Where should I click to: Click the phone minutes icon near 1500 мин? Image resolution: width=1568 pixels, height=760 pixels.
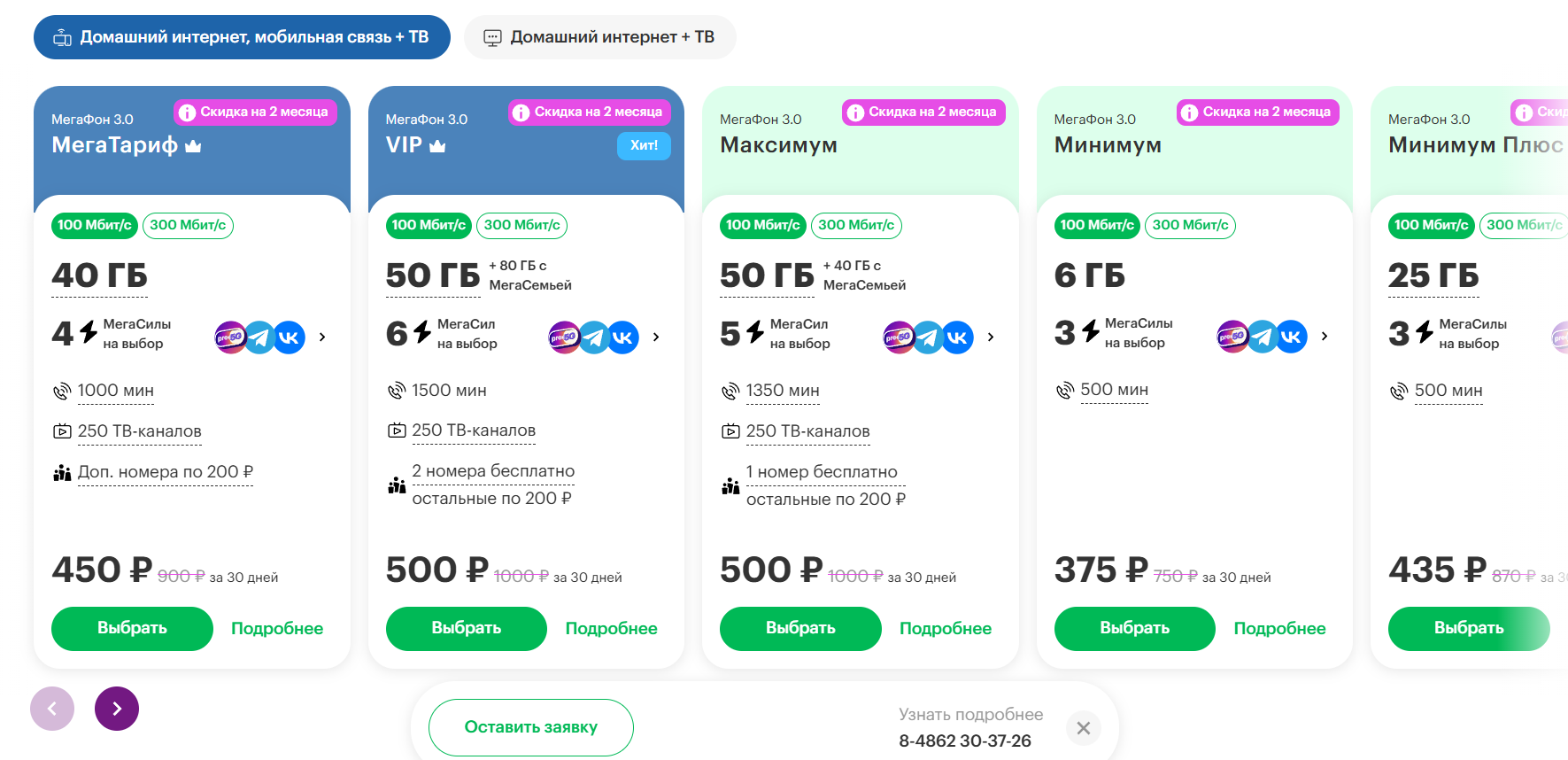tap(396, 391)
